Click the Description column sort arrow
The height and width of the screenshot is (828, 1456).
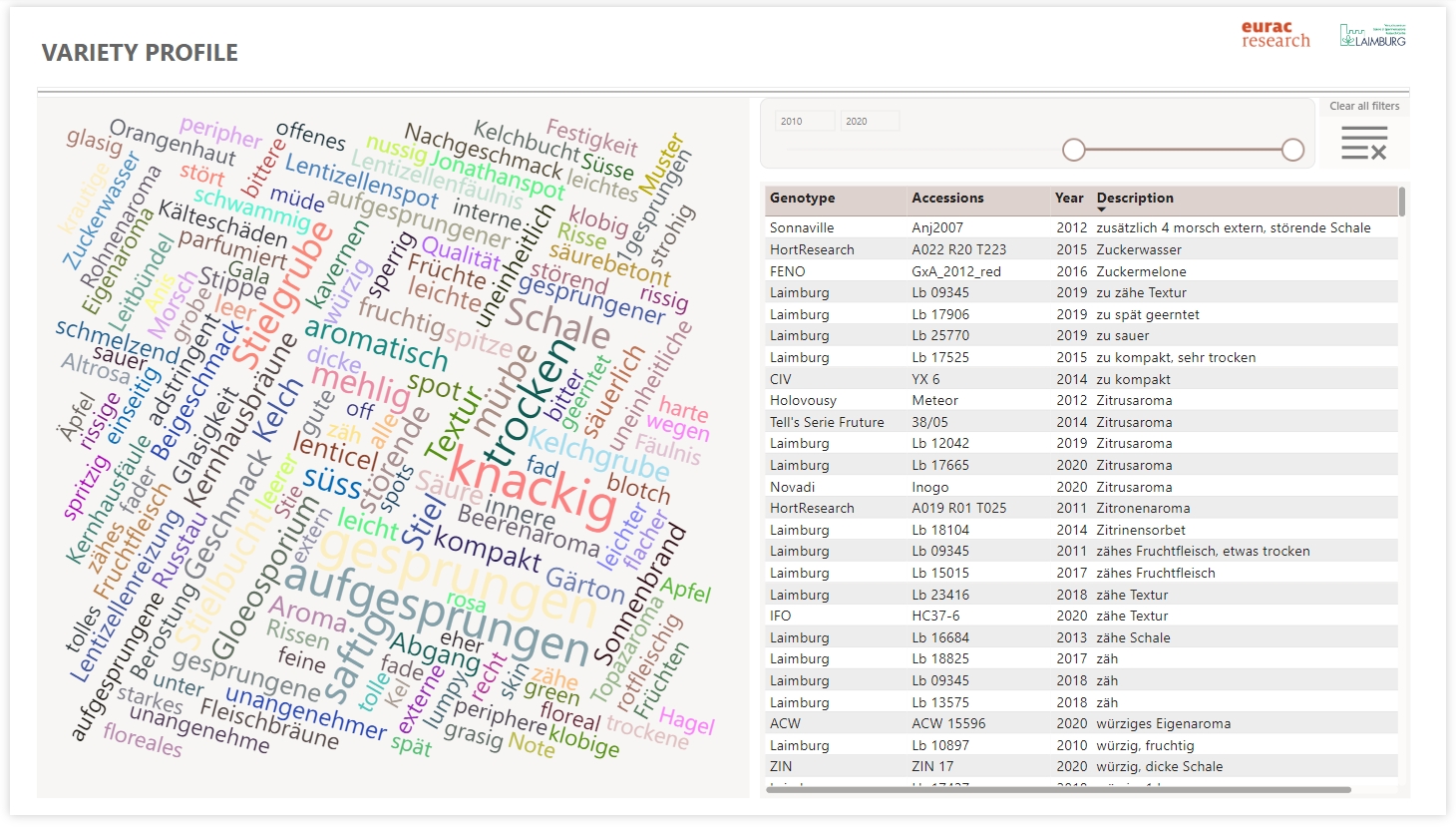1102,209
